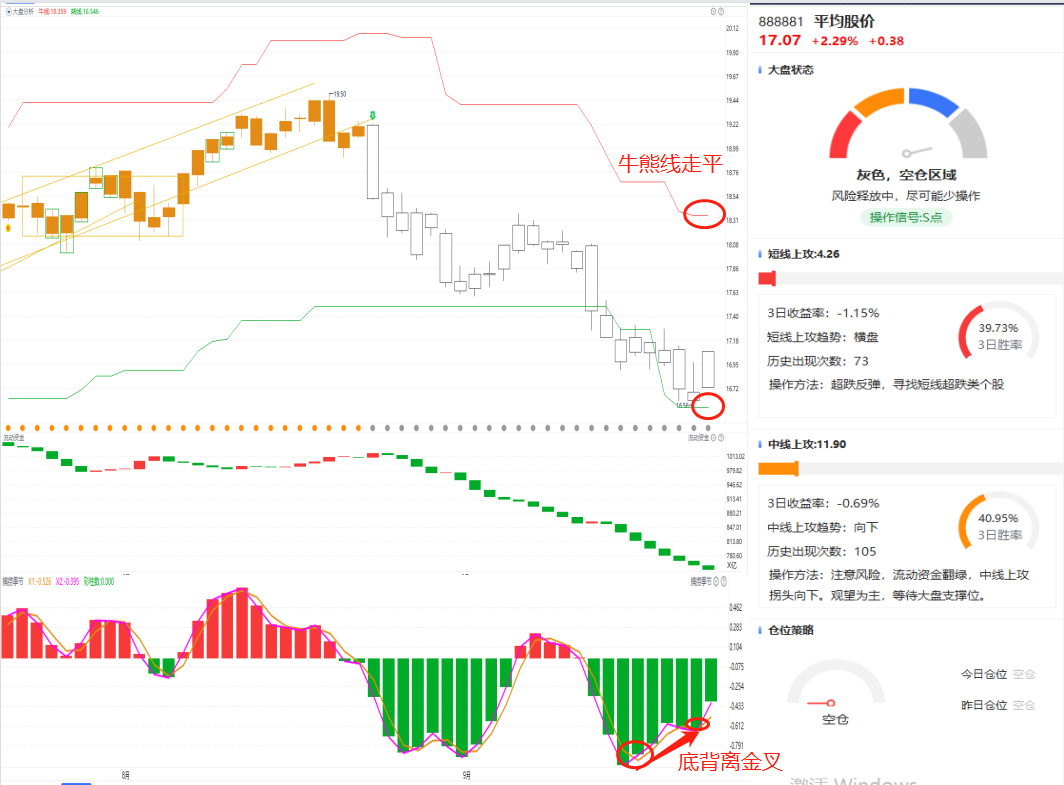
Task: Click the 中线上攻 orange progress bar
Action: (778, 468)
